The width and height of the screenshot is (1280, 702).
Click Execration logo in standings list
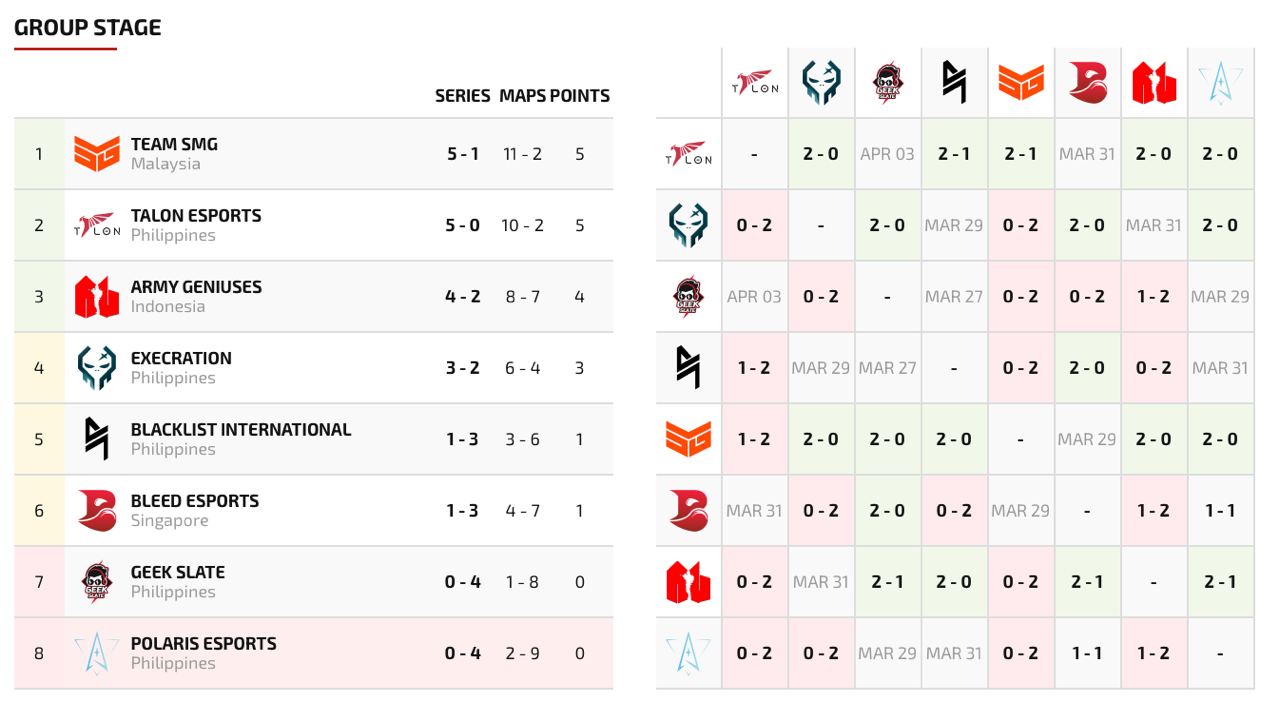pos(97,368)
